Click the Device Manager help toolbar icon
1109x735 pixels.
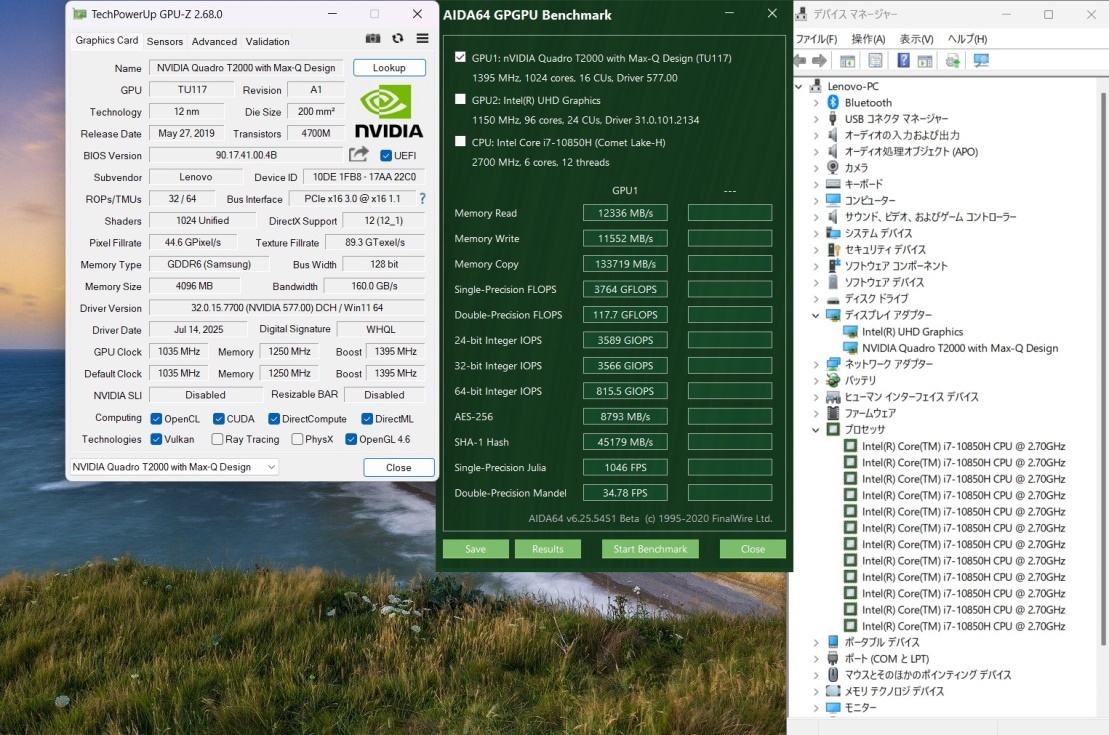tap(903, 61)
